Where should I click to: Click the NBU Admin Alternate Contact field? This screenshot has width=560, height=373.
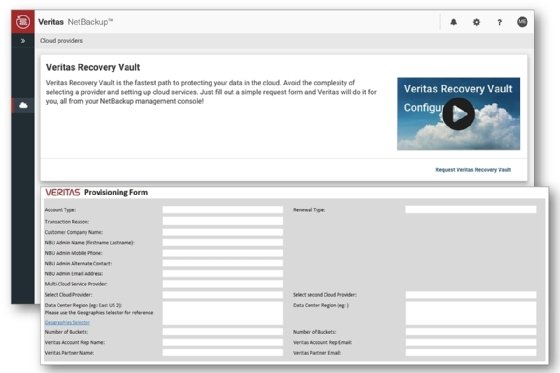223,263
